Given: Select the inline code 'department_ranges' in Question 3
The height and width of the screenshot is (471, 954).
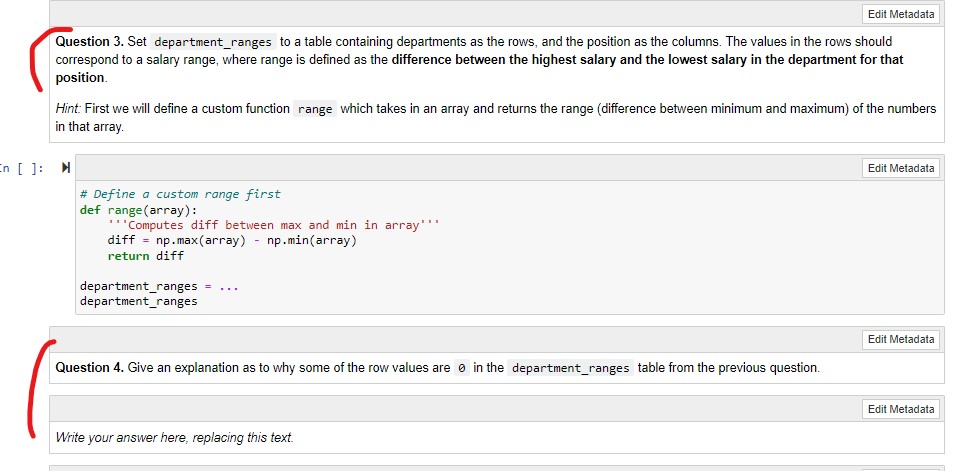Looking at the screenshot, I should 213,42.
